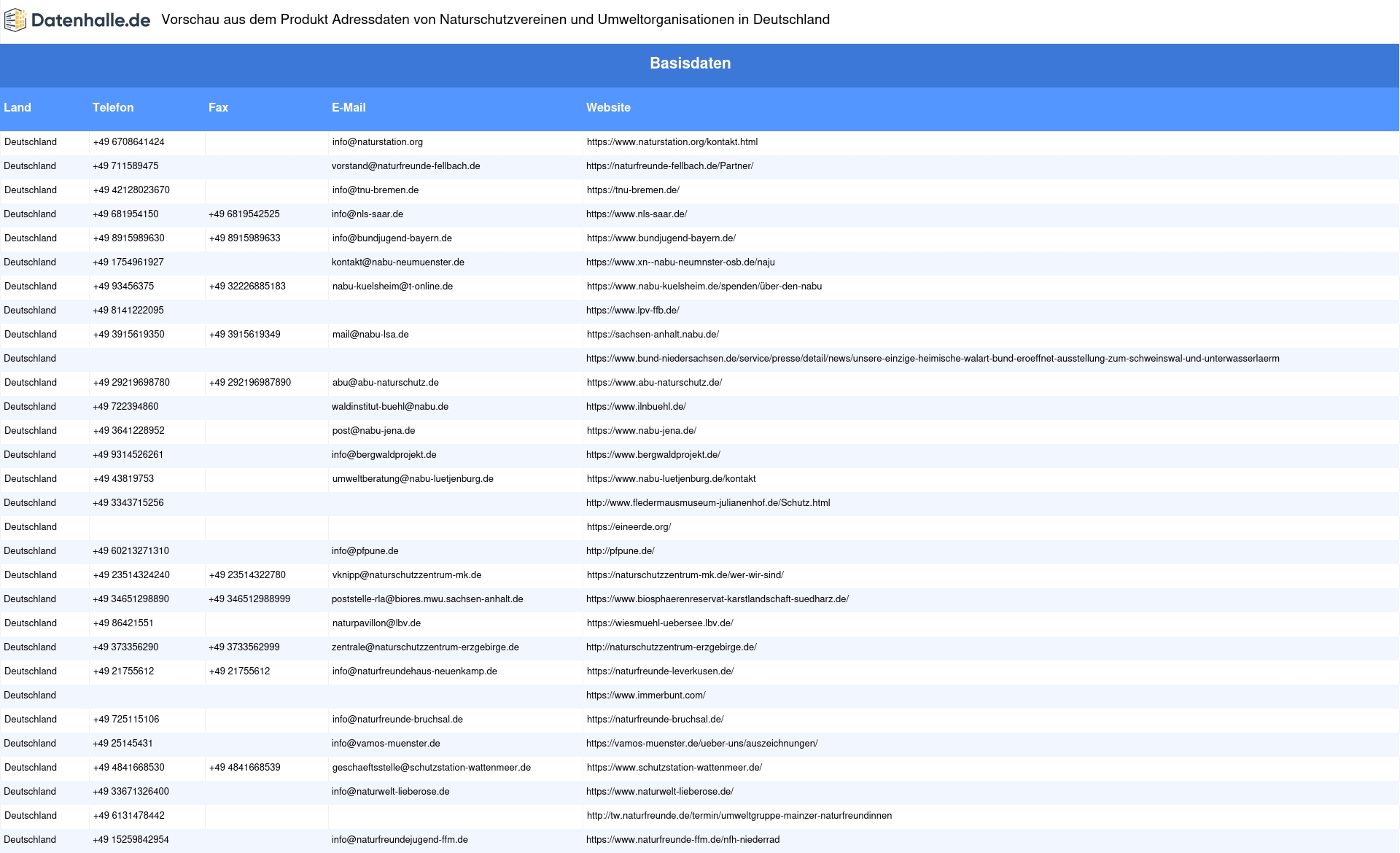Open nabu-kuelsheim.de spenden website link

click(x=704, y=287)
